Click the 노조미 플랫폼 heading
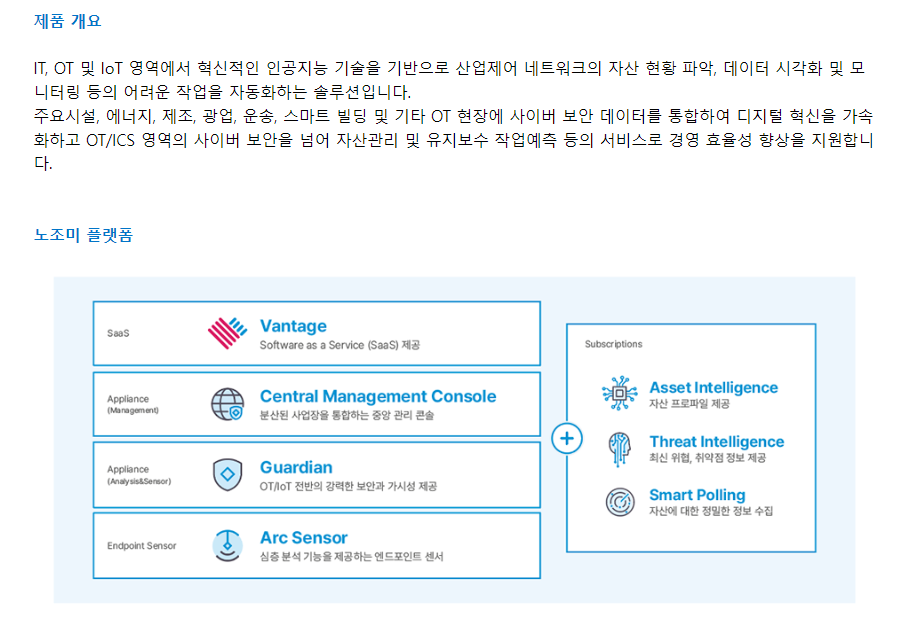The image size is (919, 642). 83,235
